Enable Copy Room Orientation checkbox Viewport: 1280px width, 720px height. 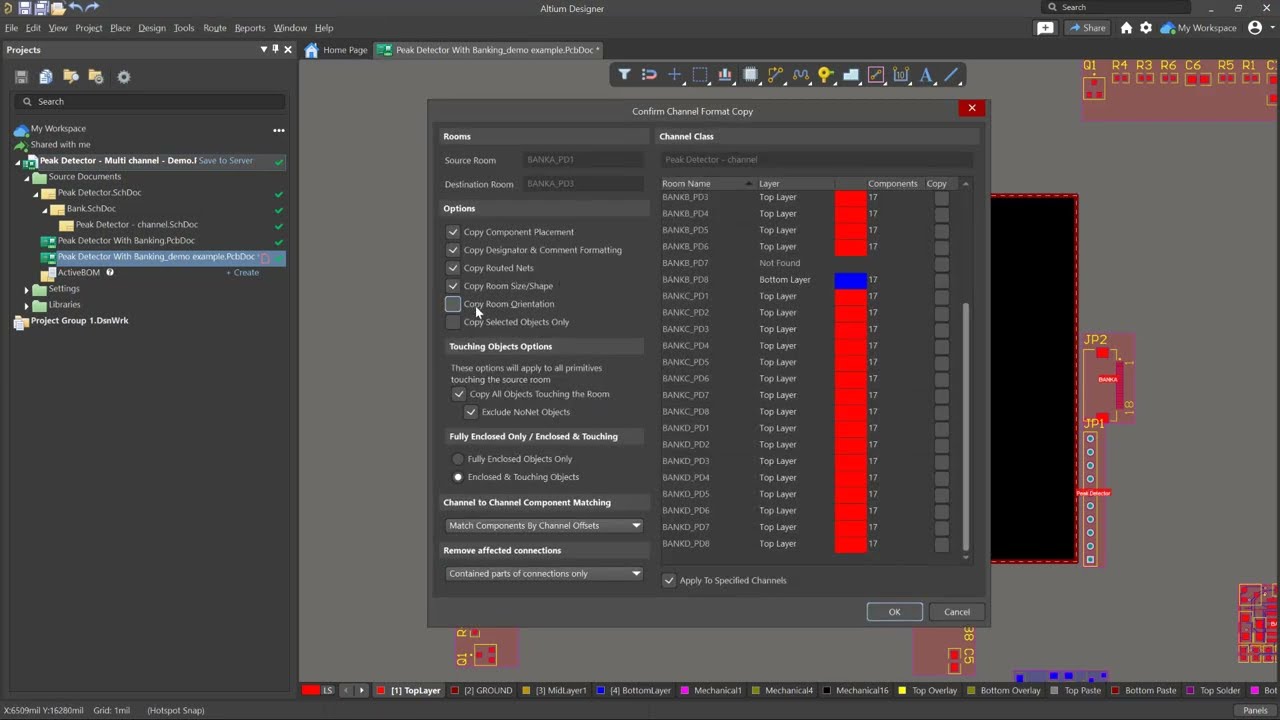coord(453,304)
